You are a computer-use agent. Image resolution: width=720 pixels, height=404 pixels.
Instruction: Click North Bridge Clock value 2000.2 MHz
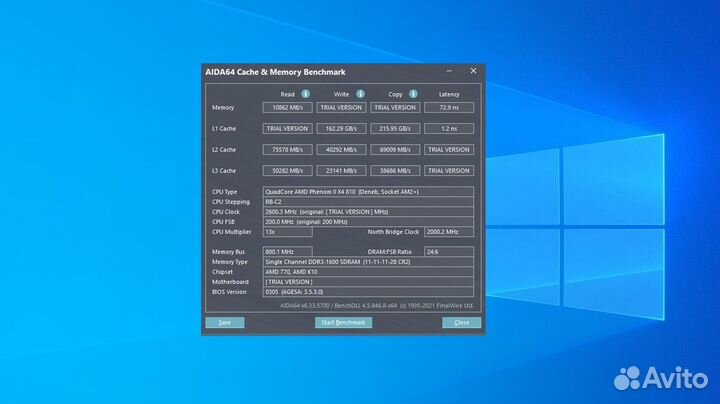[x=449, y=232]
